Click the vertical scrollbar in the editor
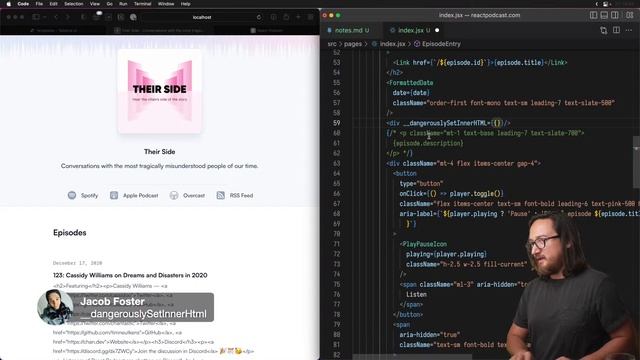640x360 pixels. pos(636,162)
